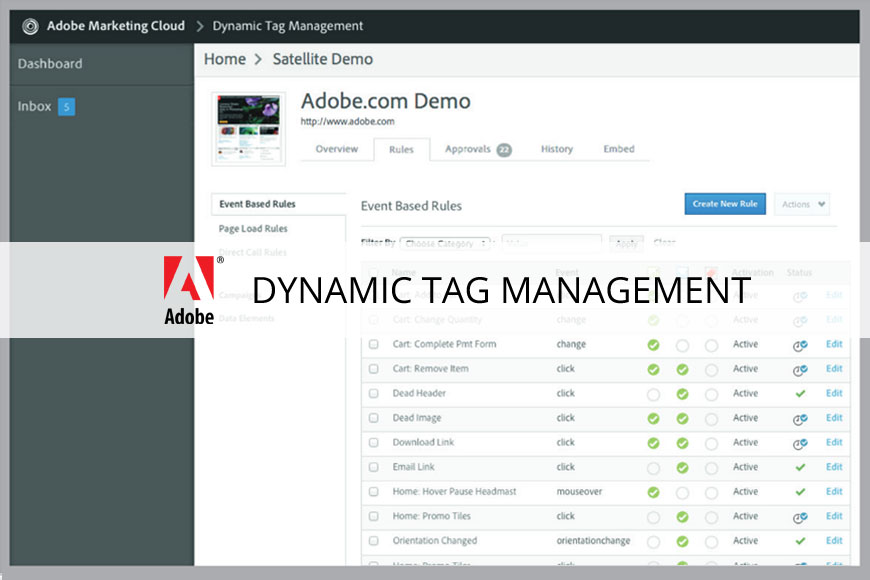Click the Download Link rule name
The image size is (870, 580).
pos(423,442)
